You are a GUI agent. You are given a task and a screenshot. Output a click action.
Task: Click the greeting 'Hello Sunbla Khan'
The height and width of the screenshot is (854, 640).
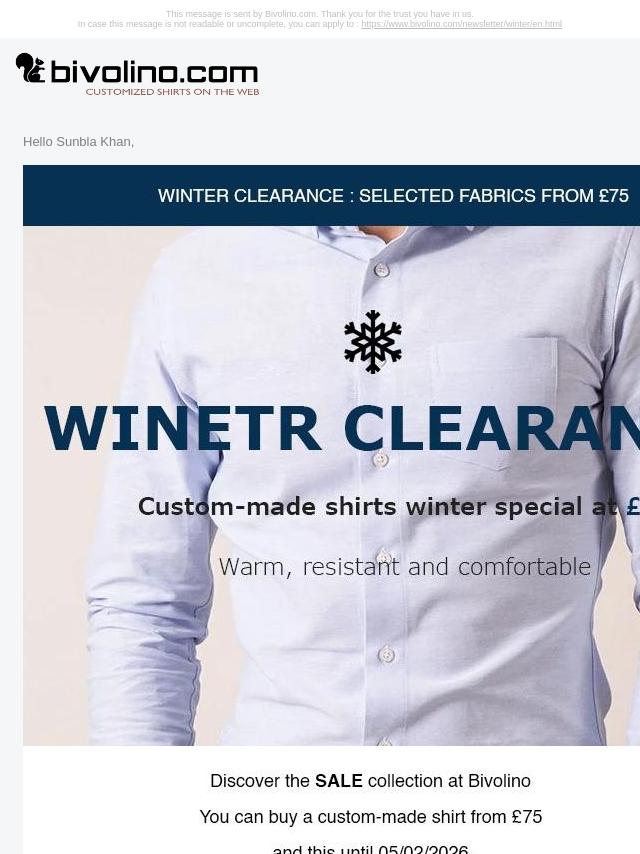(78, 142)
